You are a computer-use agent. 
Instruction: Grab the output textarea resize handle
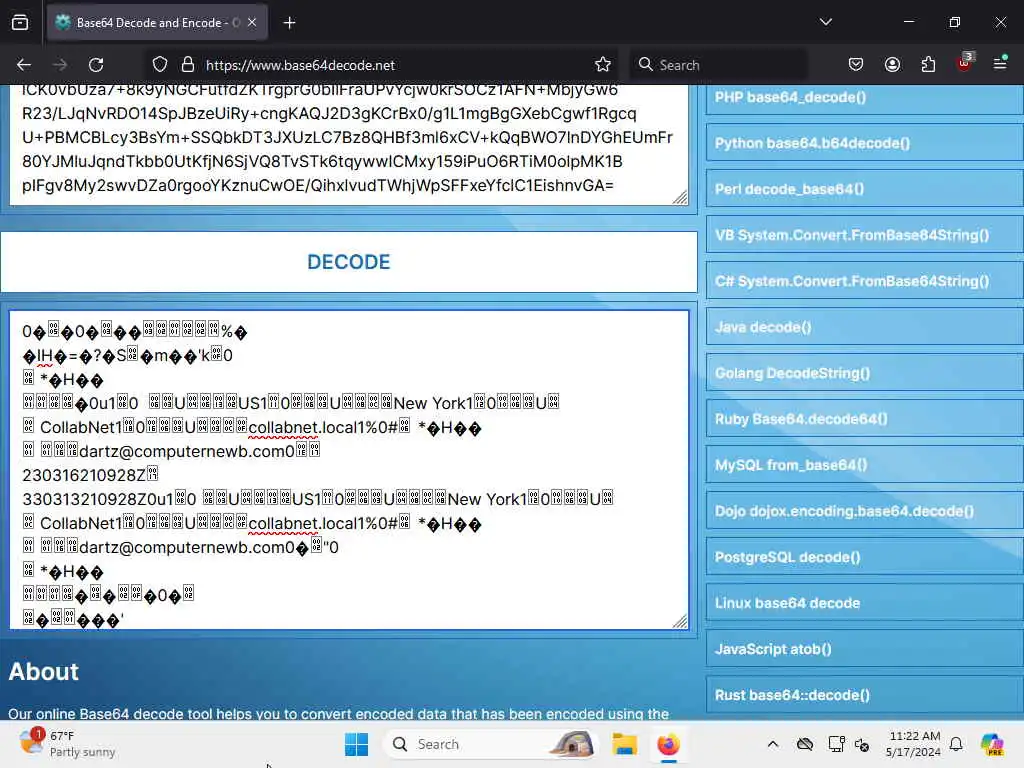click(x=680, y=621)
